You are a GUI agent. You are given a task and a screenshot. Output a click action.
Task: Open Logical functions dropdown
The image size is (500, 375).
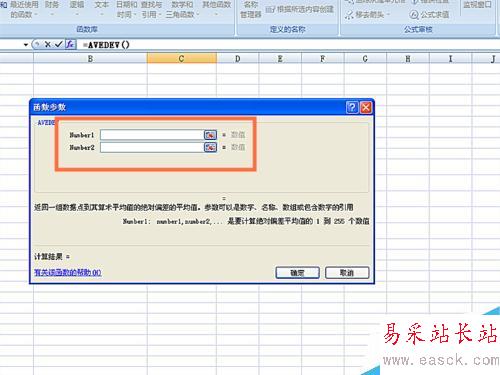pyautogui.click(x=77, y=9)
